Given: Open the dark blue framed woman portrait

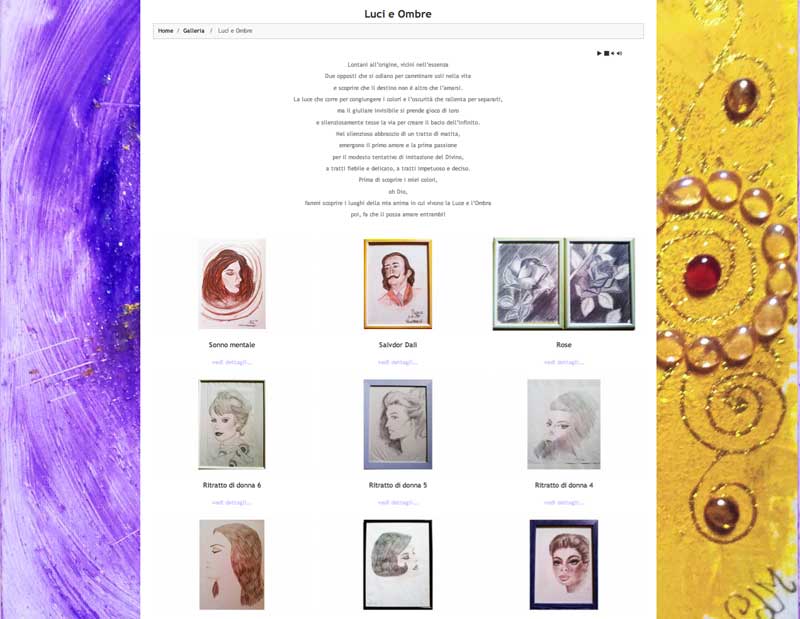Looking at the screenshot, I should coord(564,564).
